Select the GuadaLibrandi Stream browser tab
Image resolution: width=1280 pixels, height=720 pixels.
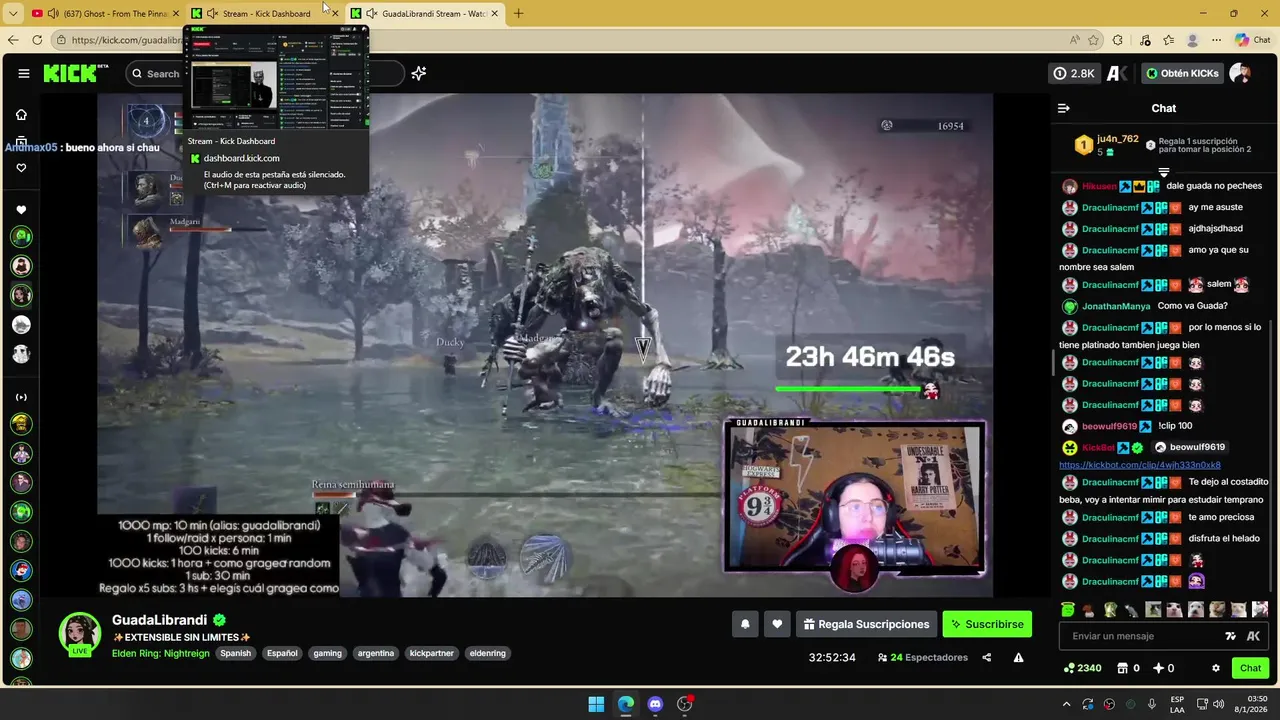pyautogui.click(x=425, y=14)
